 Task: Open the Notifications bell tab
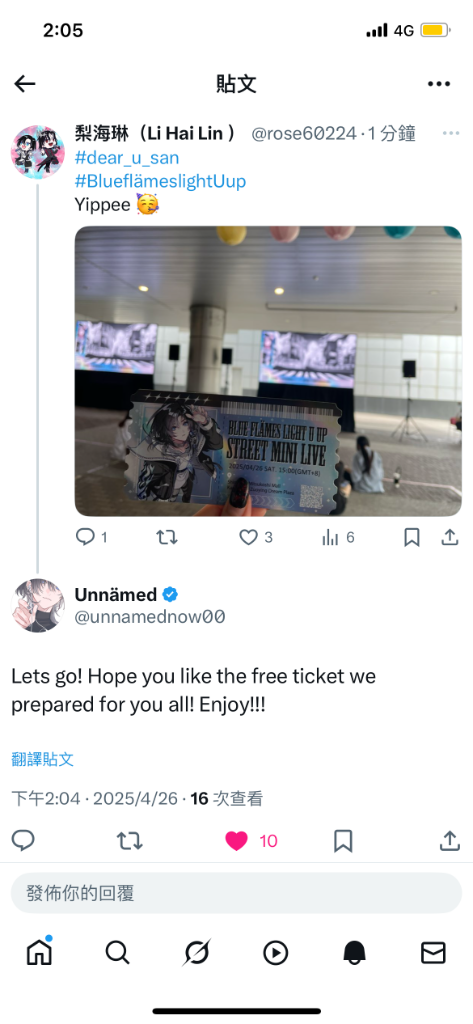[354, 953]
